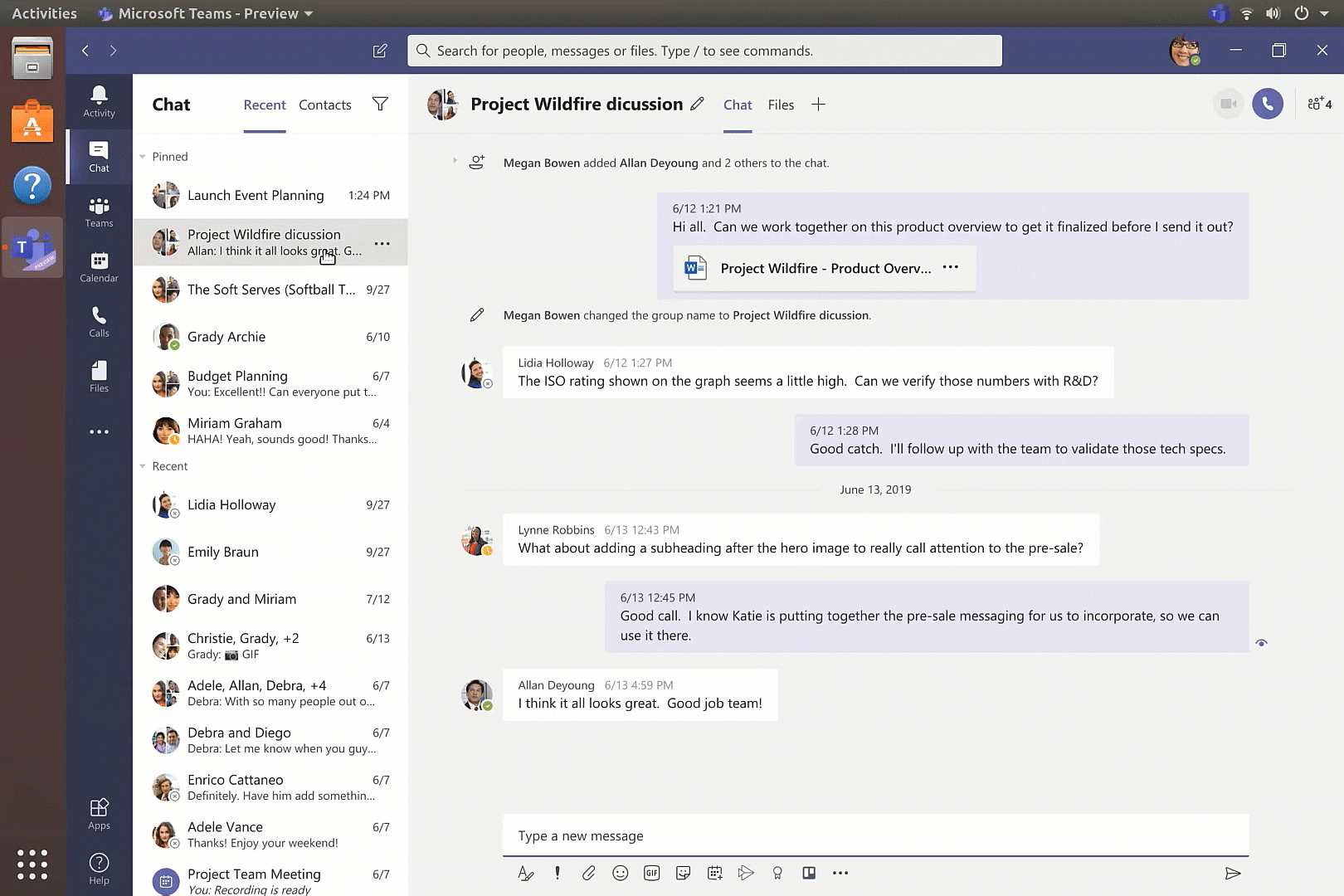Expand the added-members system message
This screenshot has width=1344, height=896.
455,163
